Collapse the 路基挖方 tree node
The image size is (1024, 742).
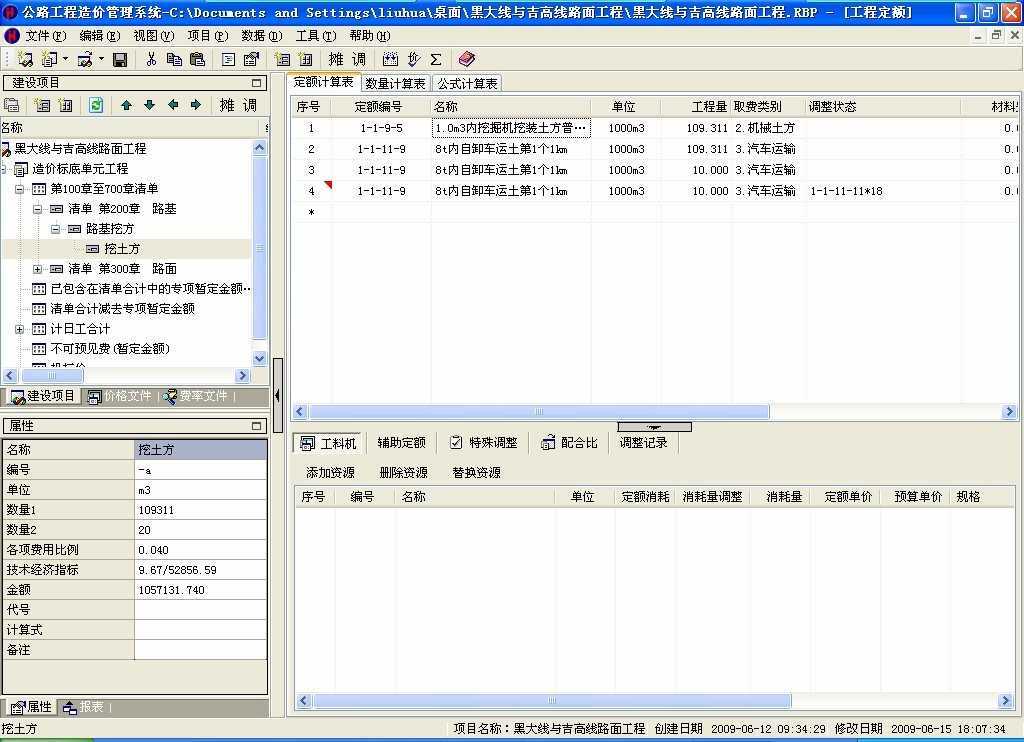56,229
